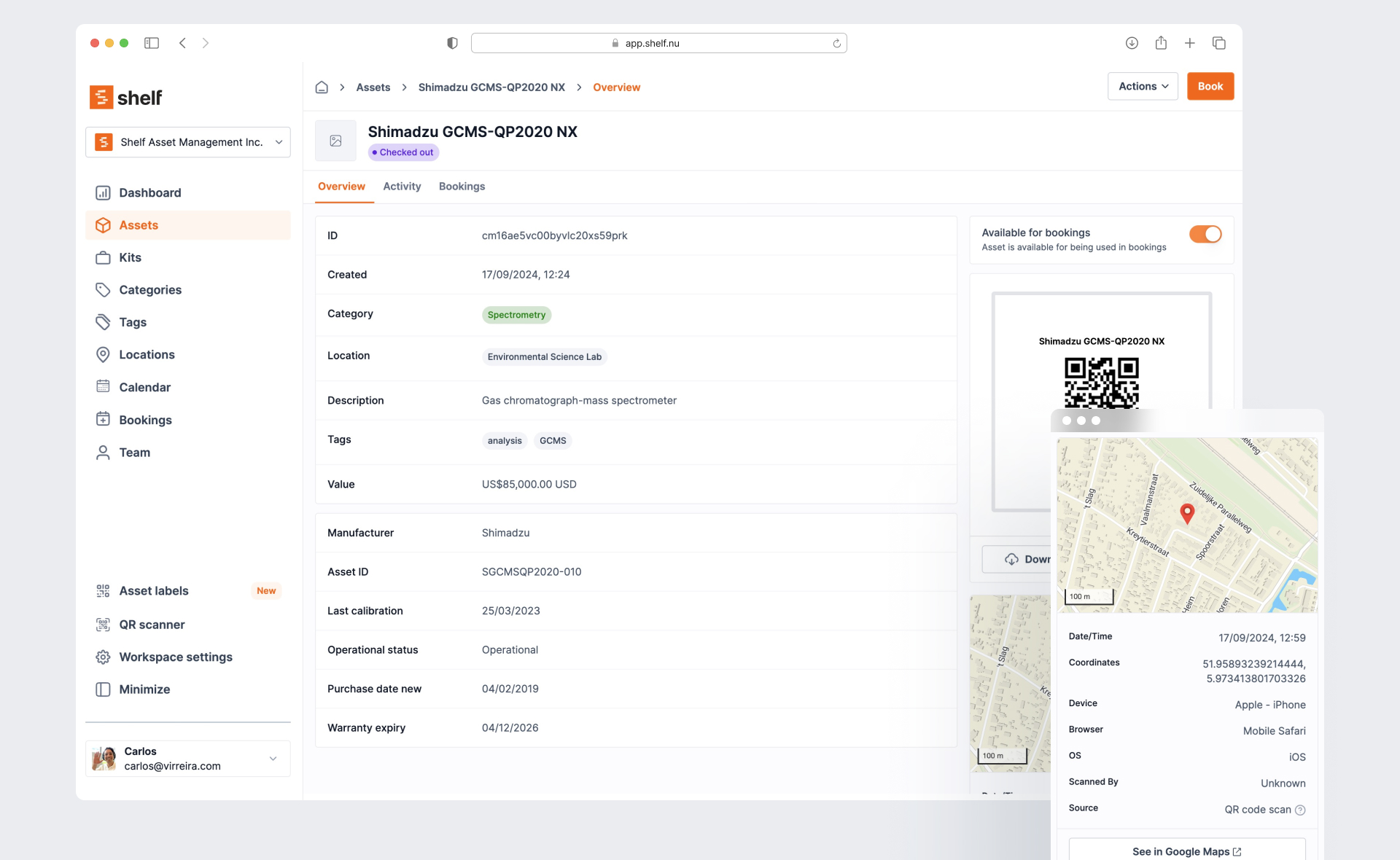Image resolution: width=1400 pixels, height=860 pixels.
Task: Open See in Google Maps link
Action: 1186,851
